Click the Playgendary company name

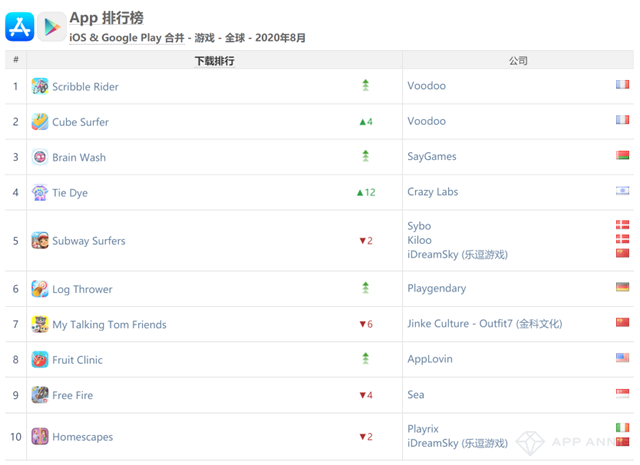coord(439,289)
